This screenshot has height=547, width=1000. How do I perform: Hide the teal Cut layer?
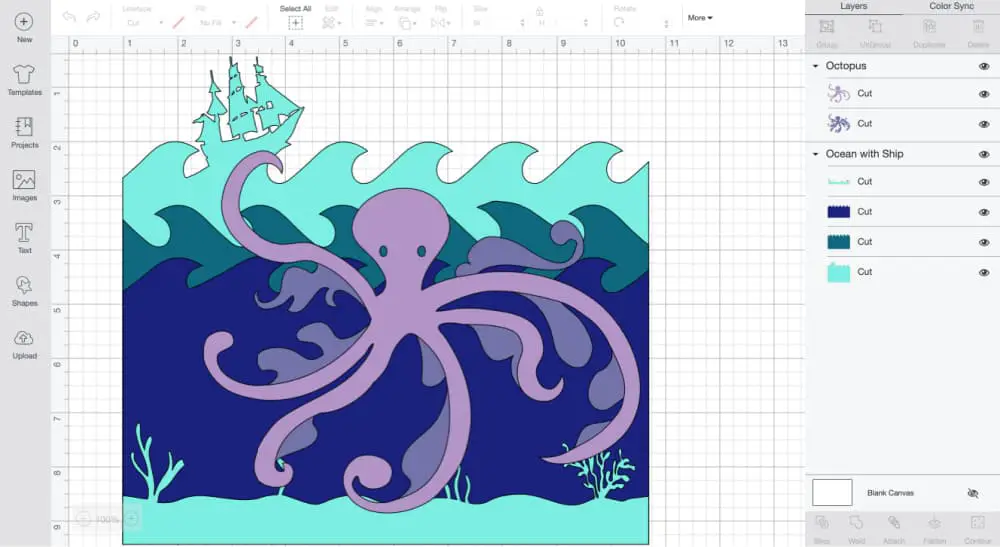point(984,242)
